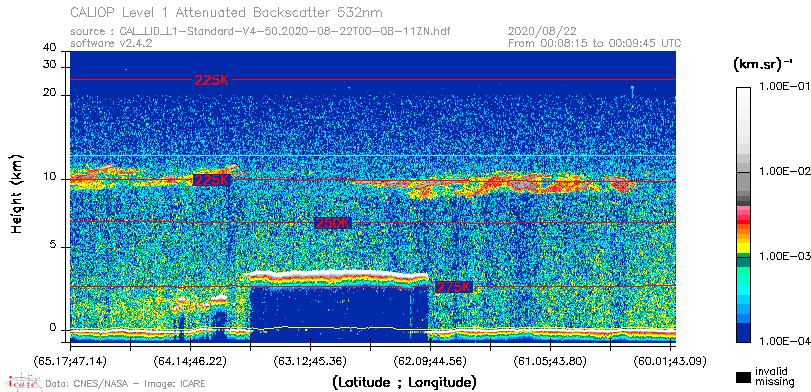
Task: Click the (65.17;47.14) axis tick label
Action: tap(70, 361)
